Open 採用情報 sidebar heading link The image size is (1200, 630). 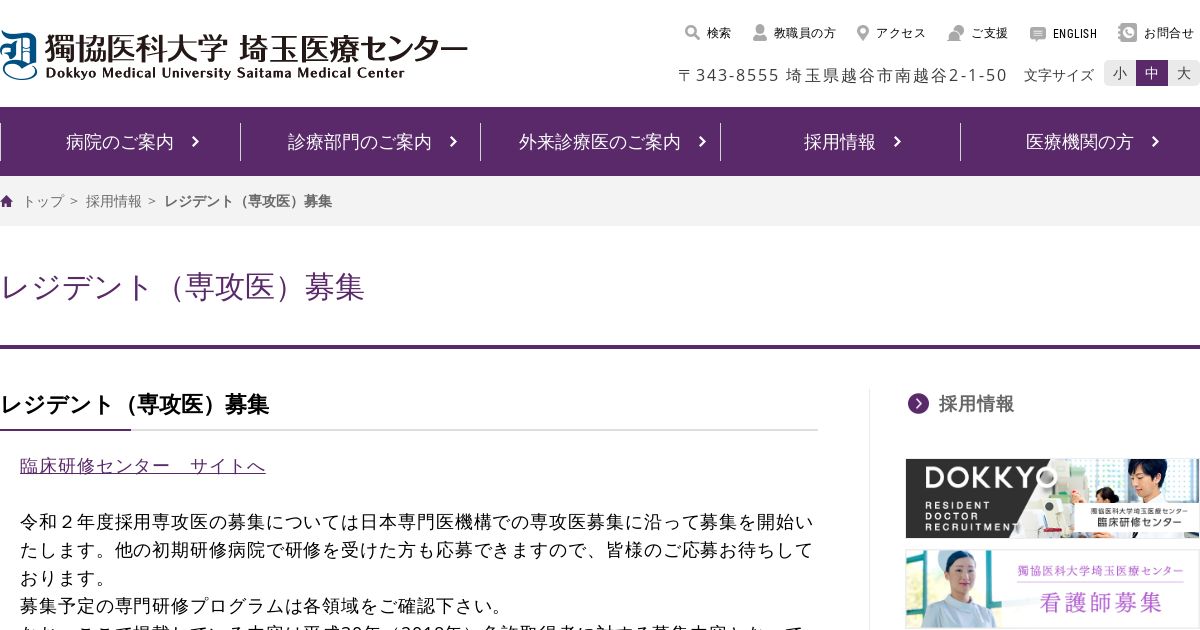click(x=976, y=403)
